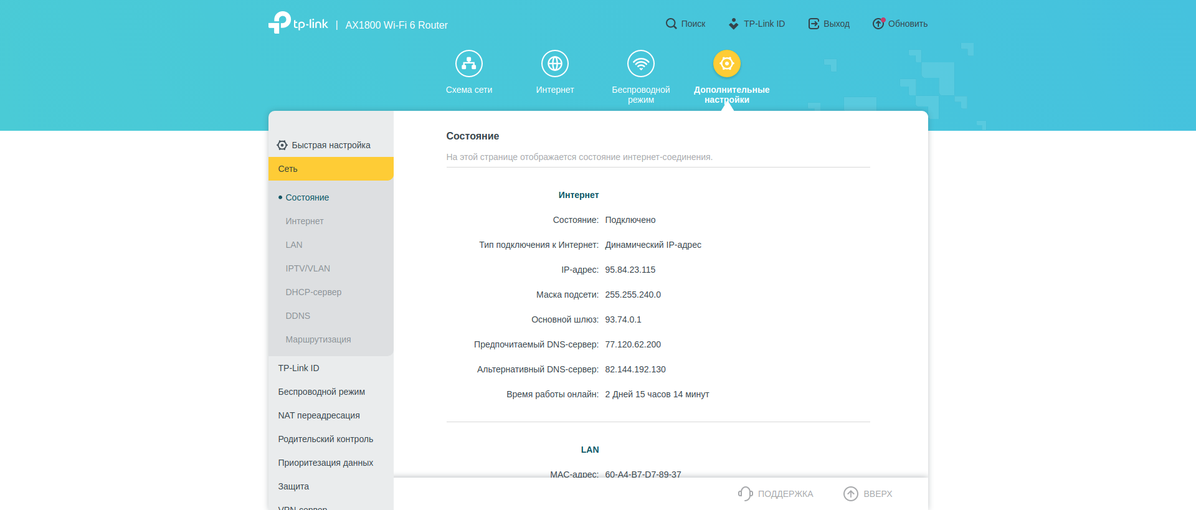
Task: Click MAC address 60-A4-B7-D7-89-37
Action: pyautogui.click(x=643, y=474)
